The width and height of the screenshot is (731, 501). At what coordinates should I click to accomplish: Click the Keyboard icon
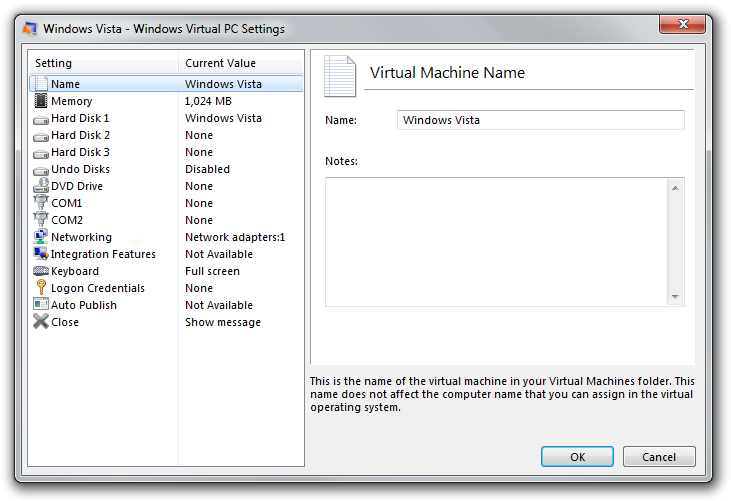coord(41,271)
